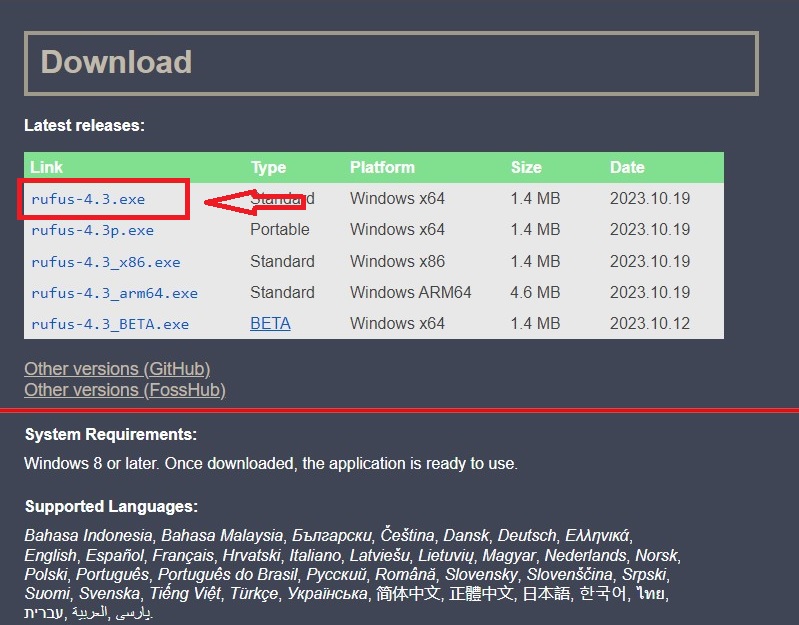
Task: Open the rufus-4.3_x86.exe link
Action: (105, 262)
